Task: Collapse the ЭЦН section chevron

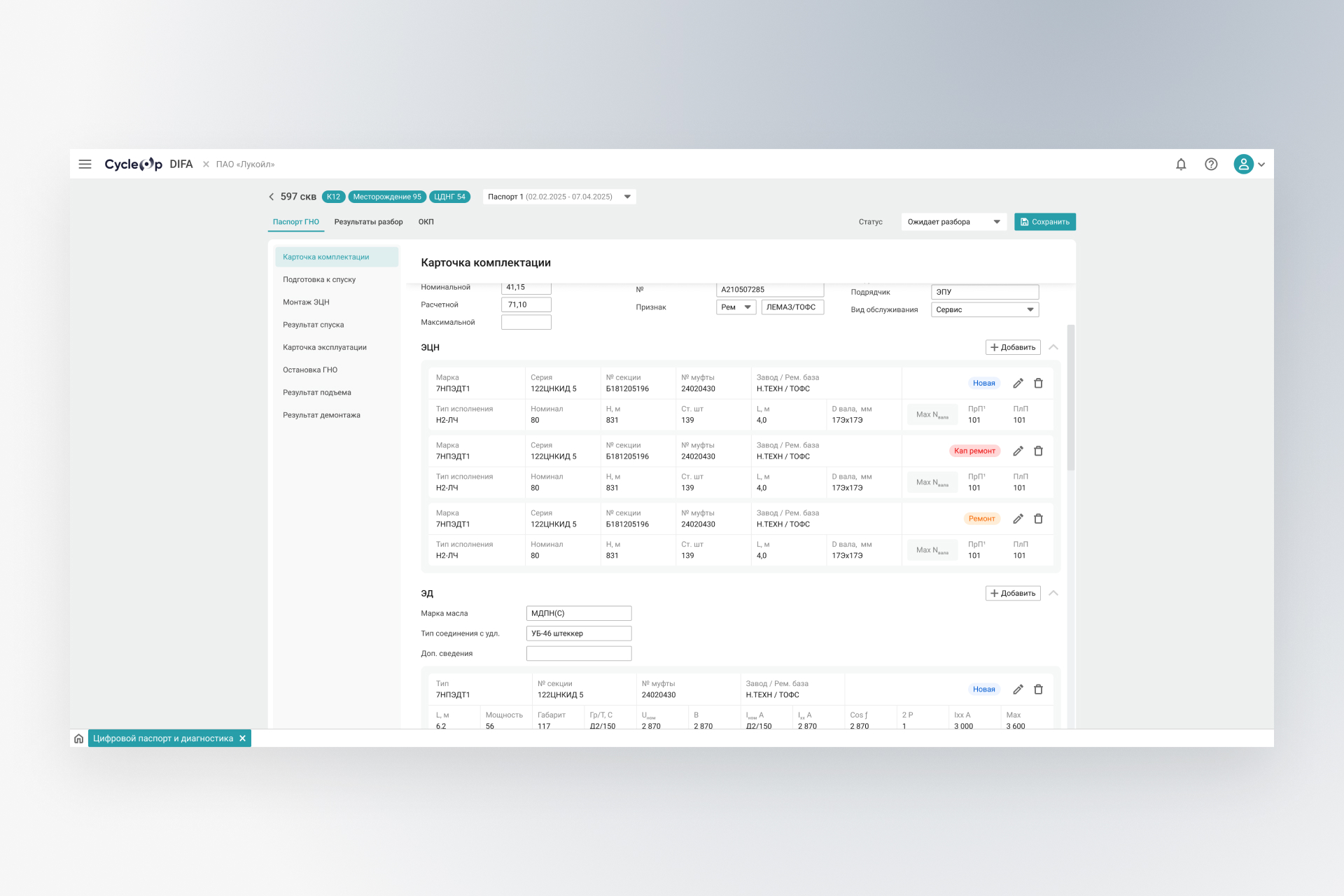Action: point(1053,347)
